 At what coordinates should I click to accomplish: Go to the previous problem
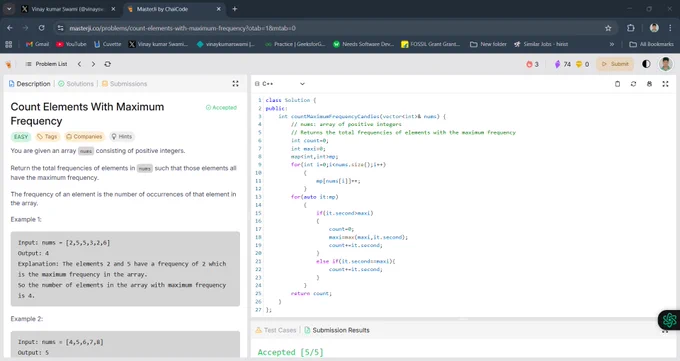tap(79, 64)
